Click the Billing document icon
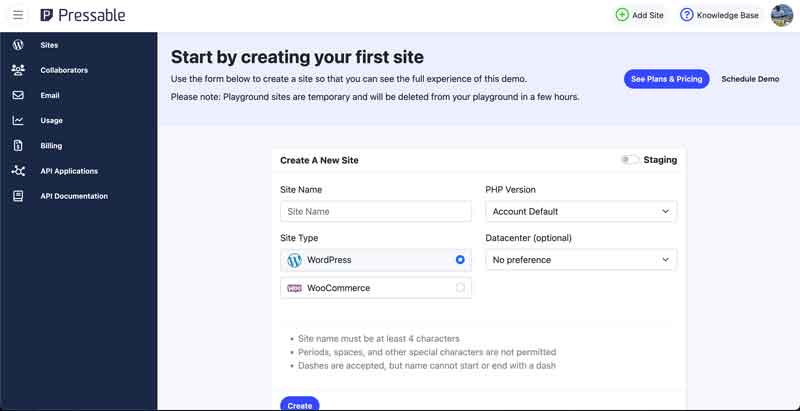 click(x=18, y=145)
